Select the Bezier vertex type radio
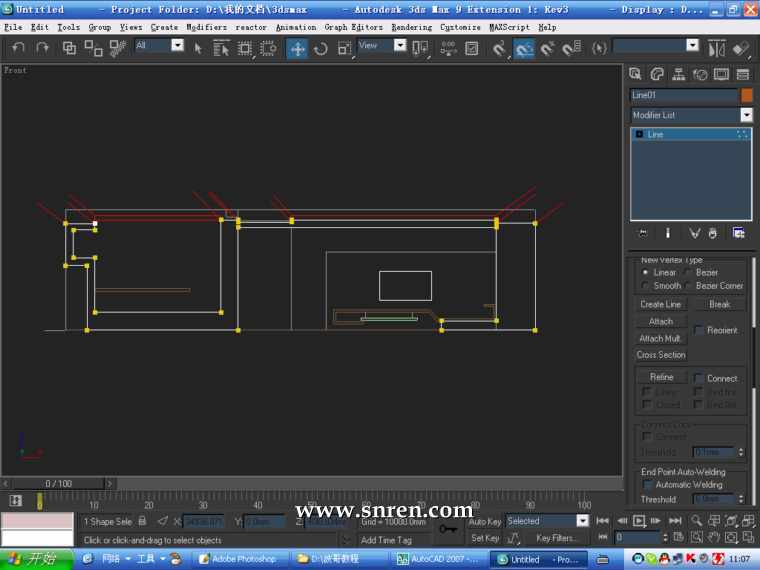The width and height of the screenshot is (760, 570). tap(688, 273)
